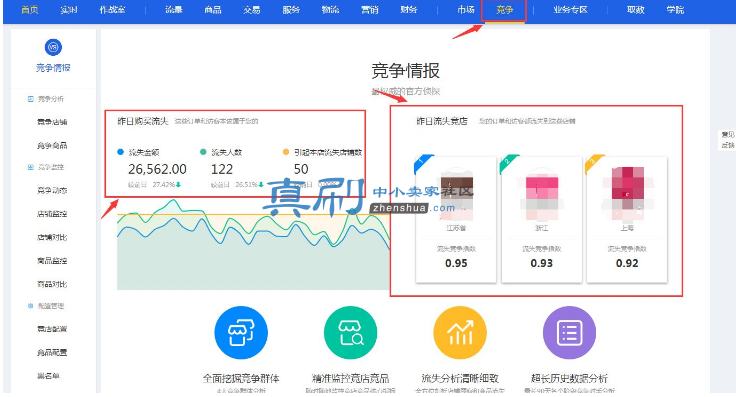Go to the 服务 navigation tab
736x397 pixels.
point(291,10)
